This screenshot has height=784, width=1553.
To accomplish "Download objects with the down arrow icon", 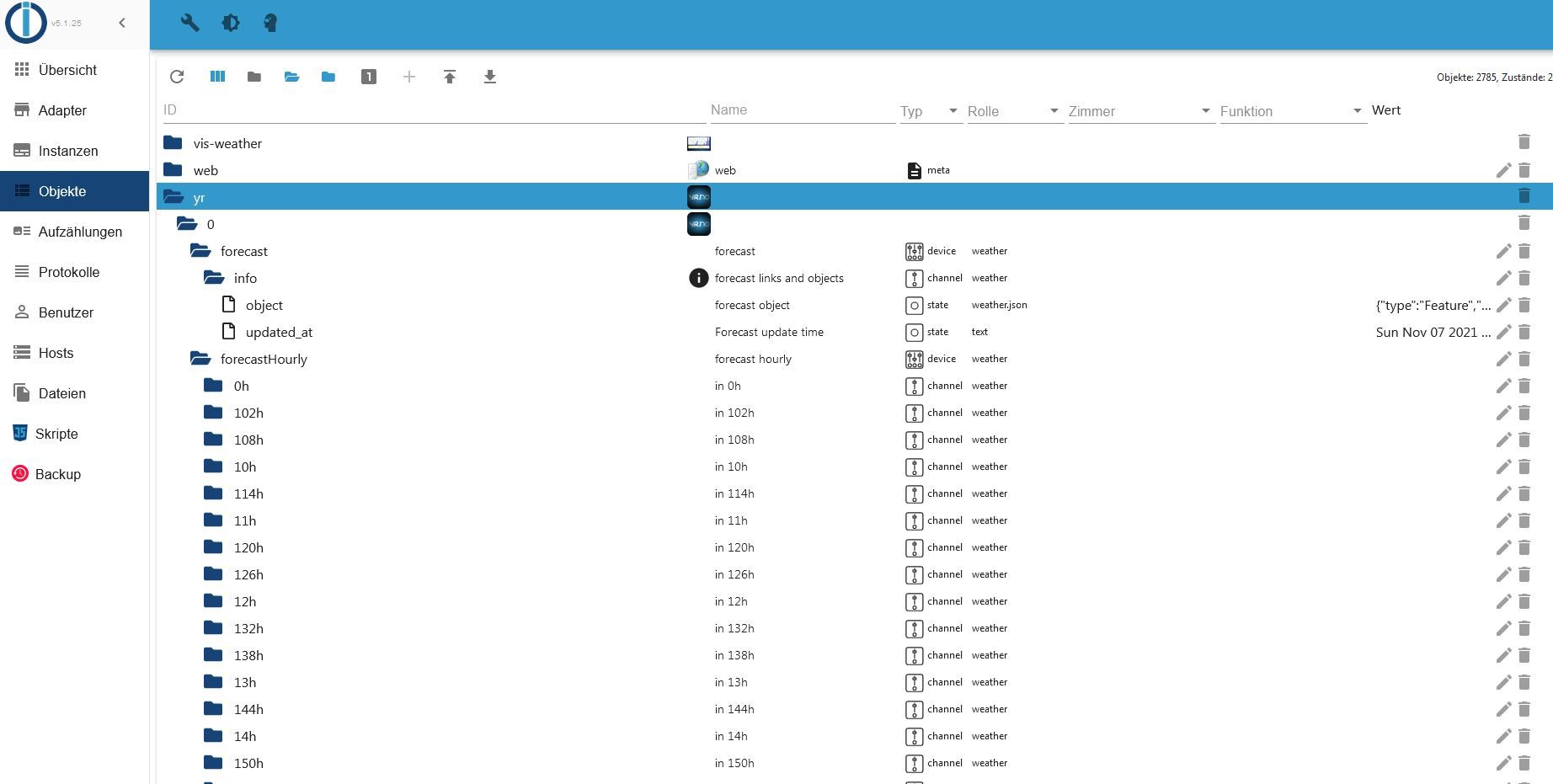I will point(490,77).
